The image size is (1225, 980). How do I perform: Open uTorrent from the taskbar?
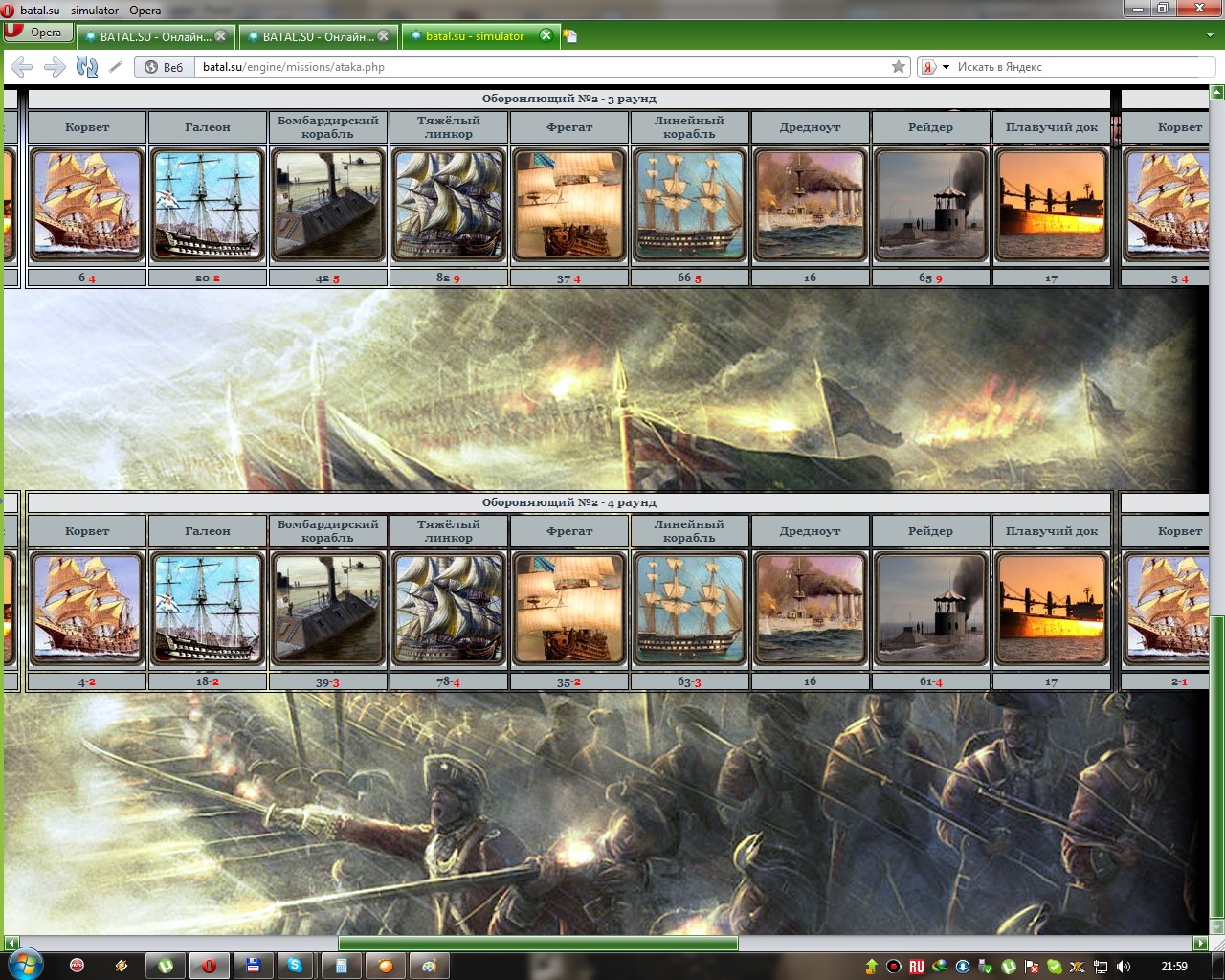pyautogui.click(x=166, y=966)
